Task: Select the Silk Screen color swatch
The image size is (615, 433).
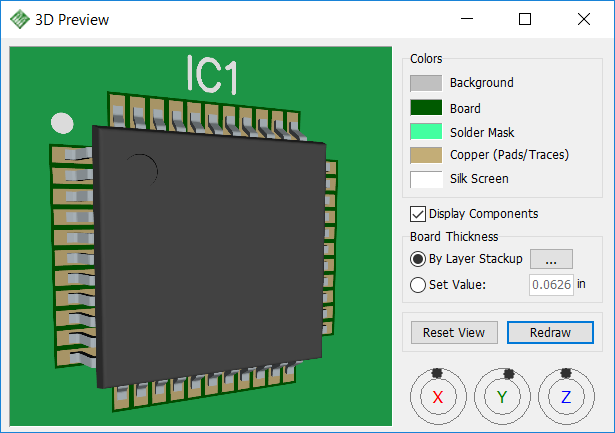Action: (x=426, y=179)
